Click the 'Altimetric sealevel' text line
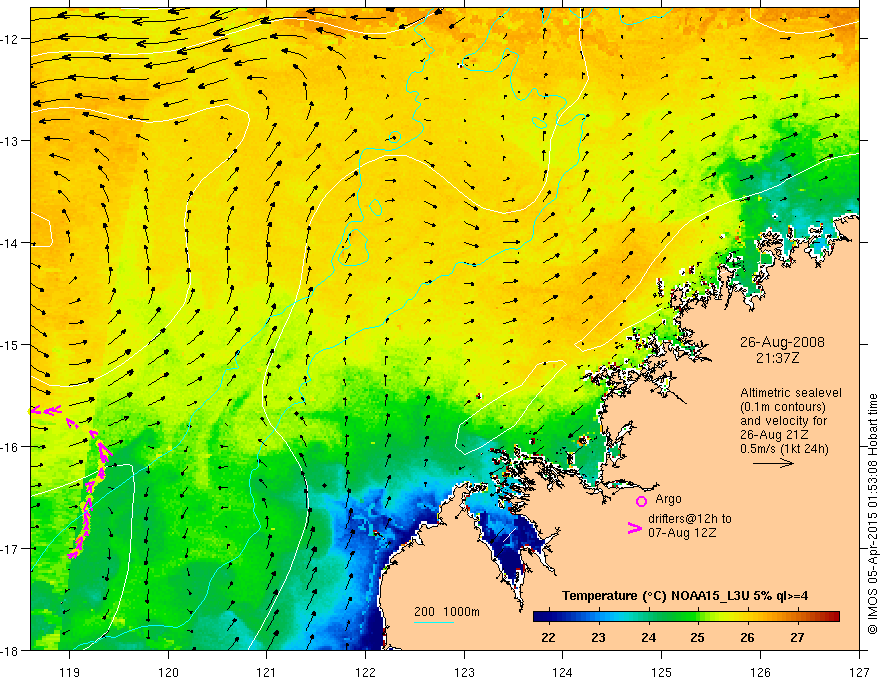 (791, 393)
